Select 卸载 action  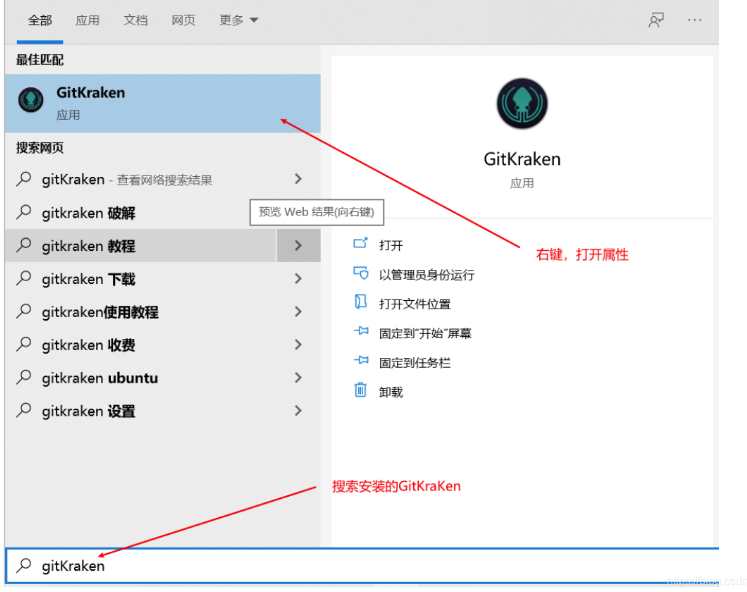[391, 392]
